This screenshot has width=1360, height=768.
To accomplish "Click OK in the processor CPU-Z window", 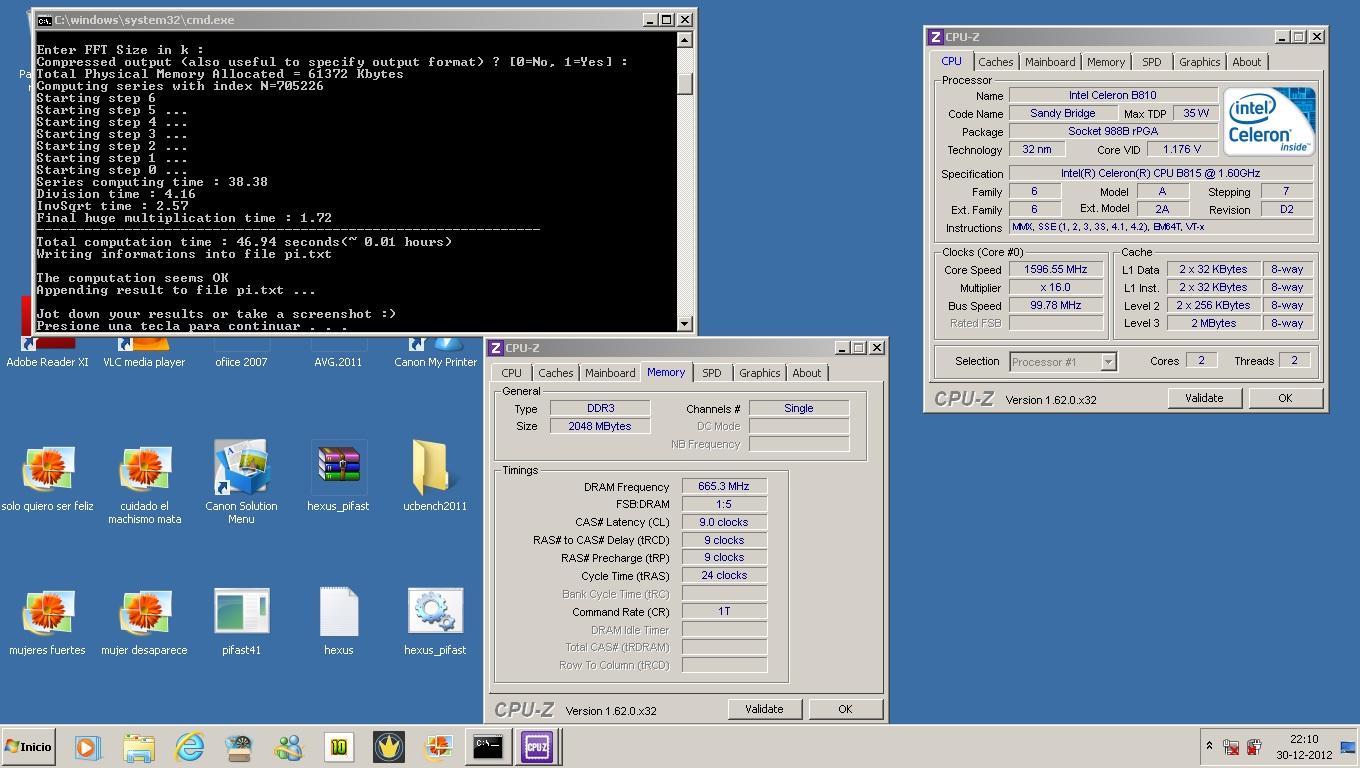I will [x=1285, y=398].
